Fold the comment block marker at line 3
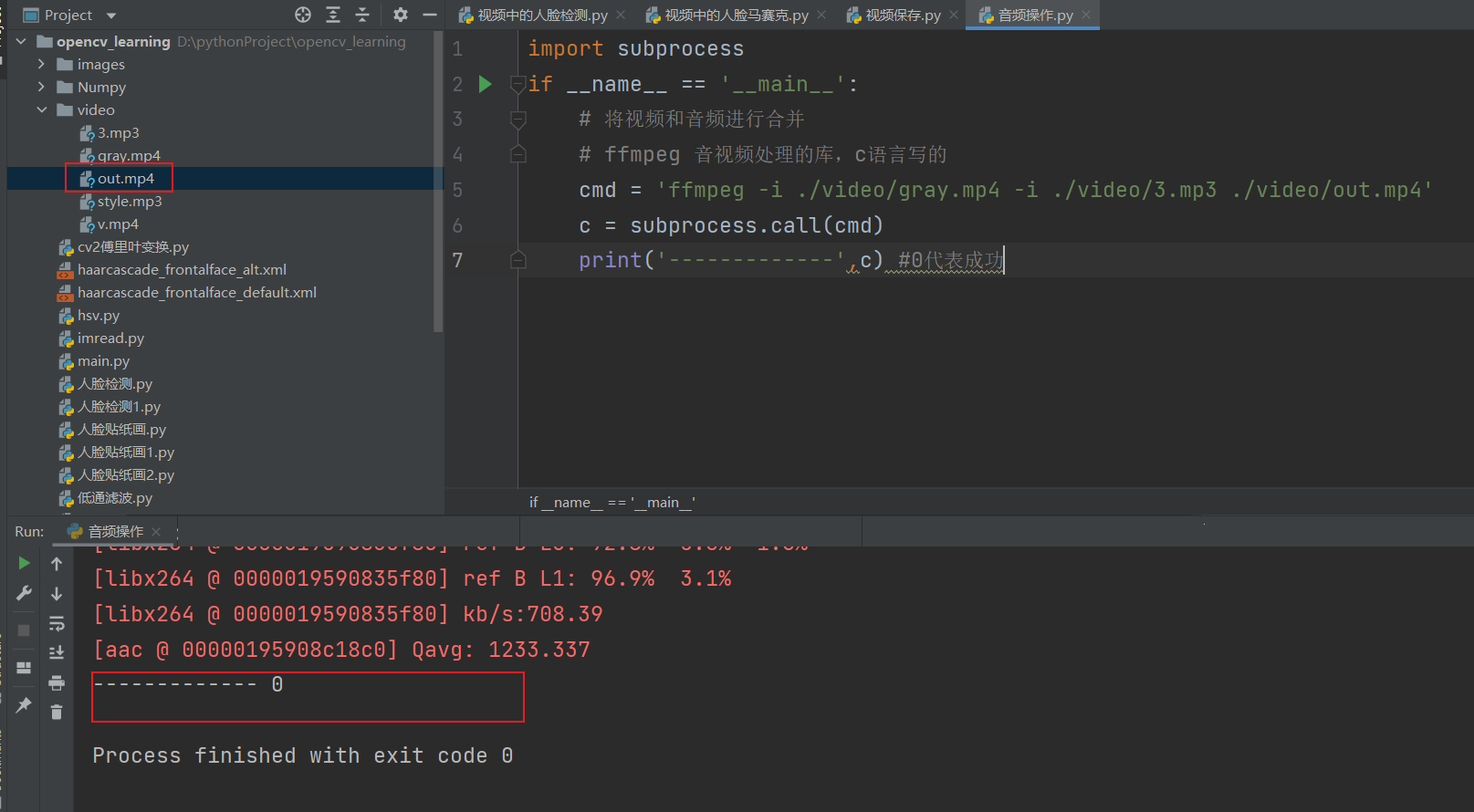Image resolution: width=1474 pixels, height=812 pixels. 517,120
